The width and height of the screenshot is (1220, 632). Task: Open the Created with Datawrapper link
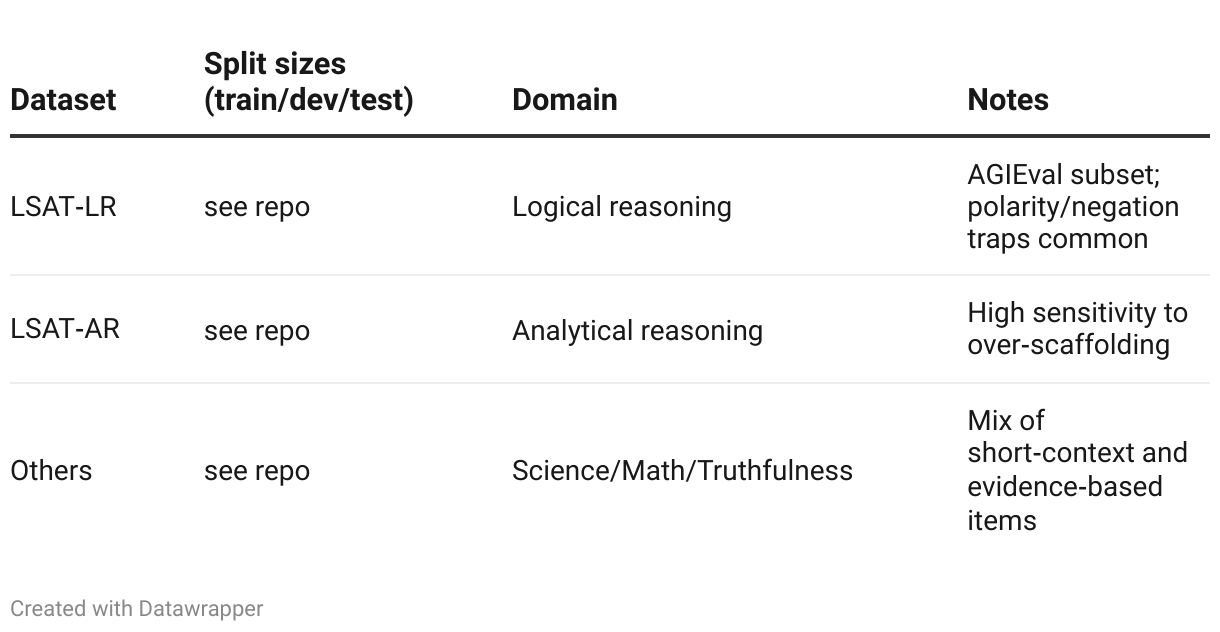tap(137, 608)
